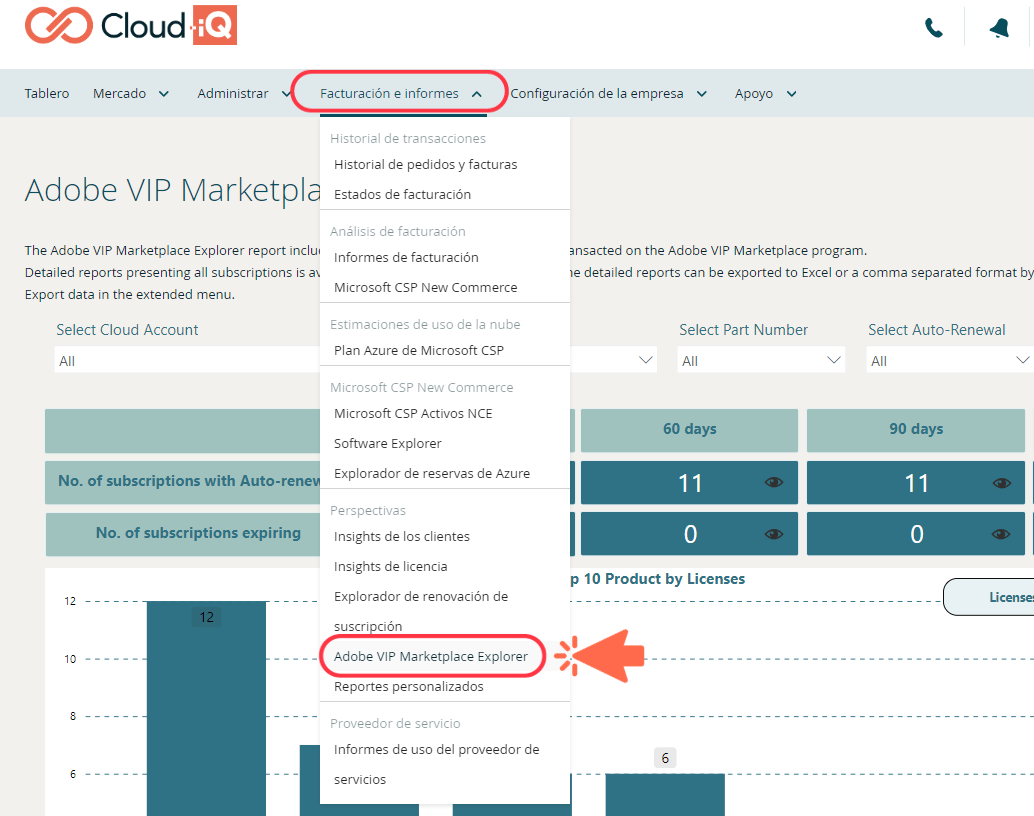The width and height of the screenshot is (1034, 816).
Task: Open Adobe VIP Marketplace Explorer
Action: coord(431,656)
